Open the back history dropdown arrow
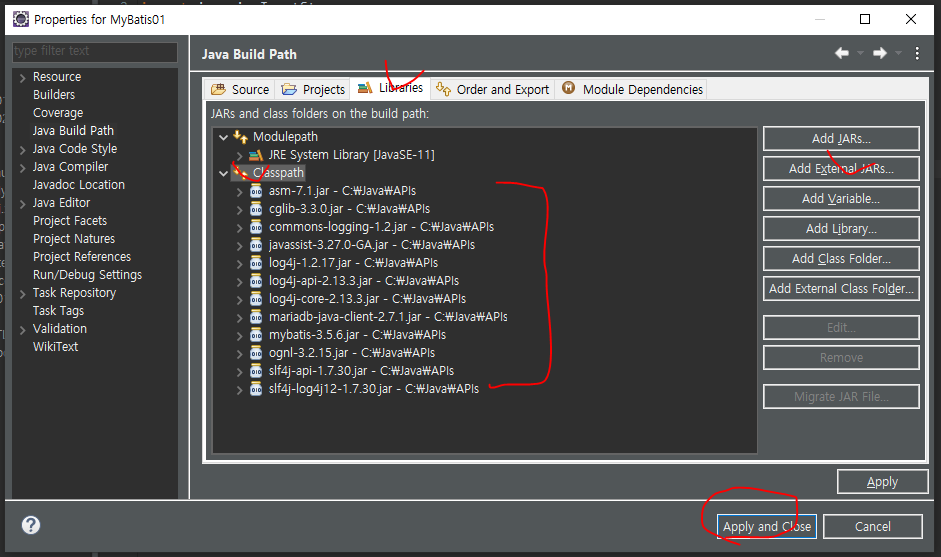The height and width of the screenshot is (557, 941). [860, 53]
